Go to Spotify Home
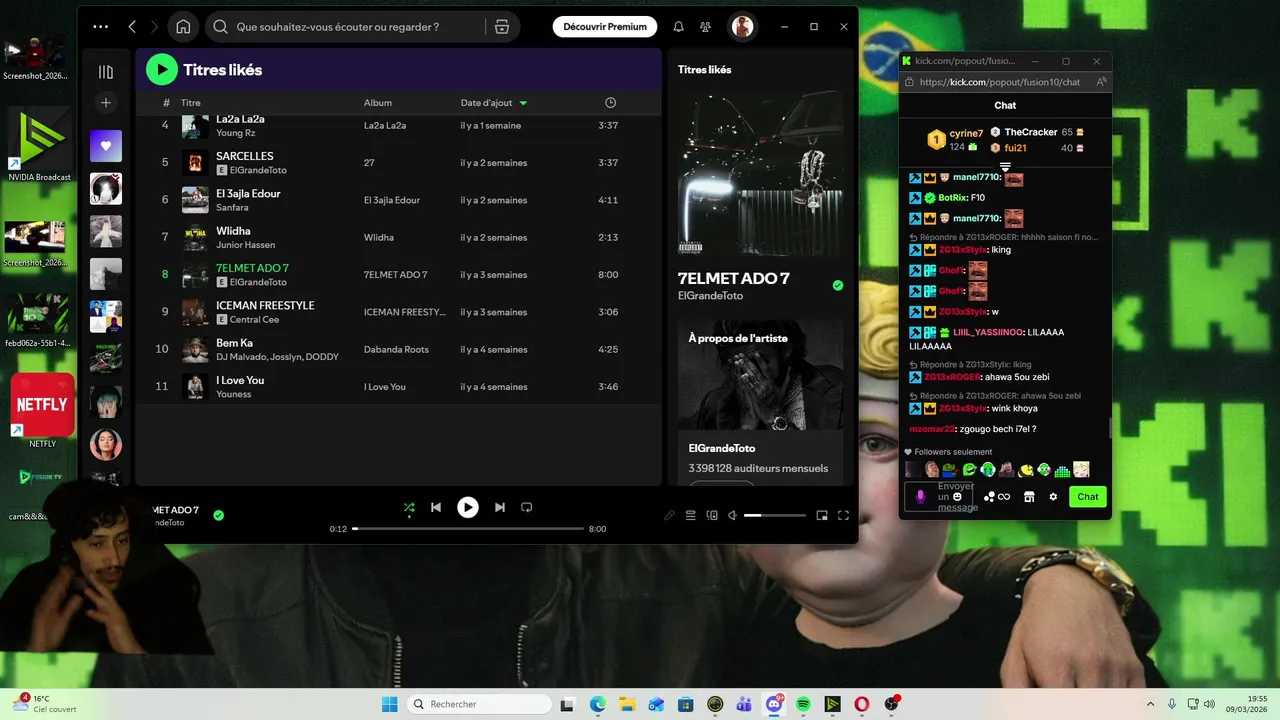 [x=183, y=27]
